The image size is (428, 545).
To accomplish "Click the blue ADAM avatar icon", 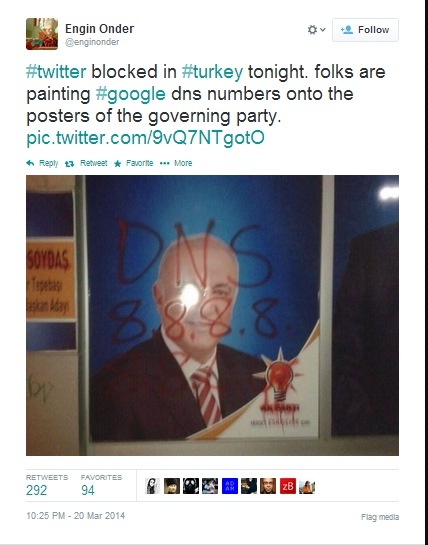I will coord(230,486).
